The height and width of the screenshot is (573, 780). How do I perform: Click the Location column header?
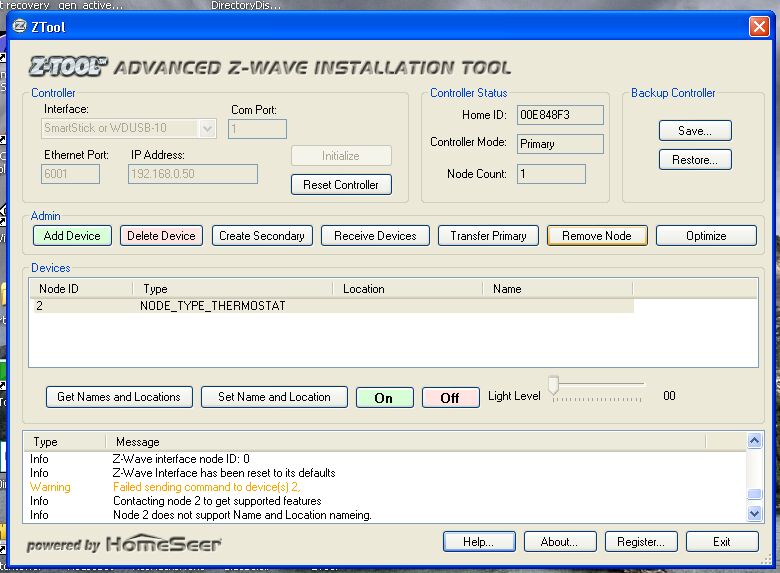point(407,289)
